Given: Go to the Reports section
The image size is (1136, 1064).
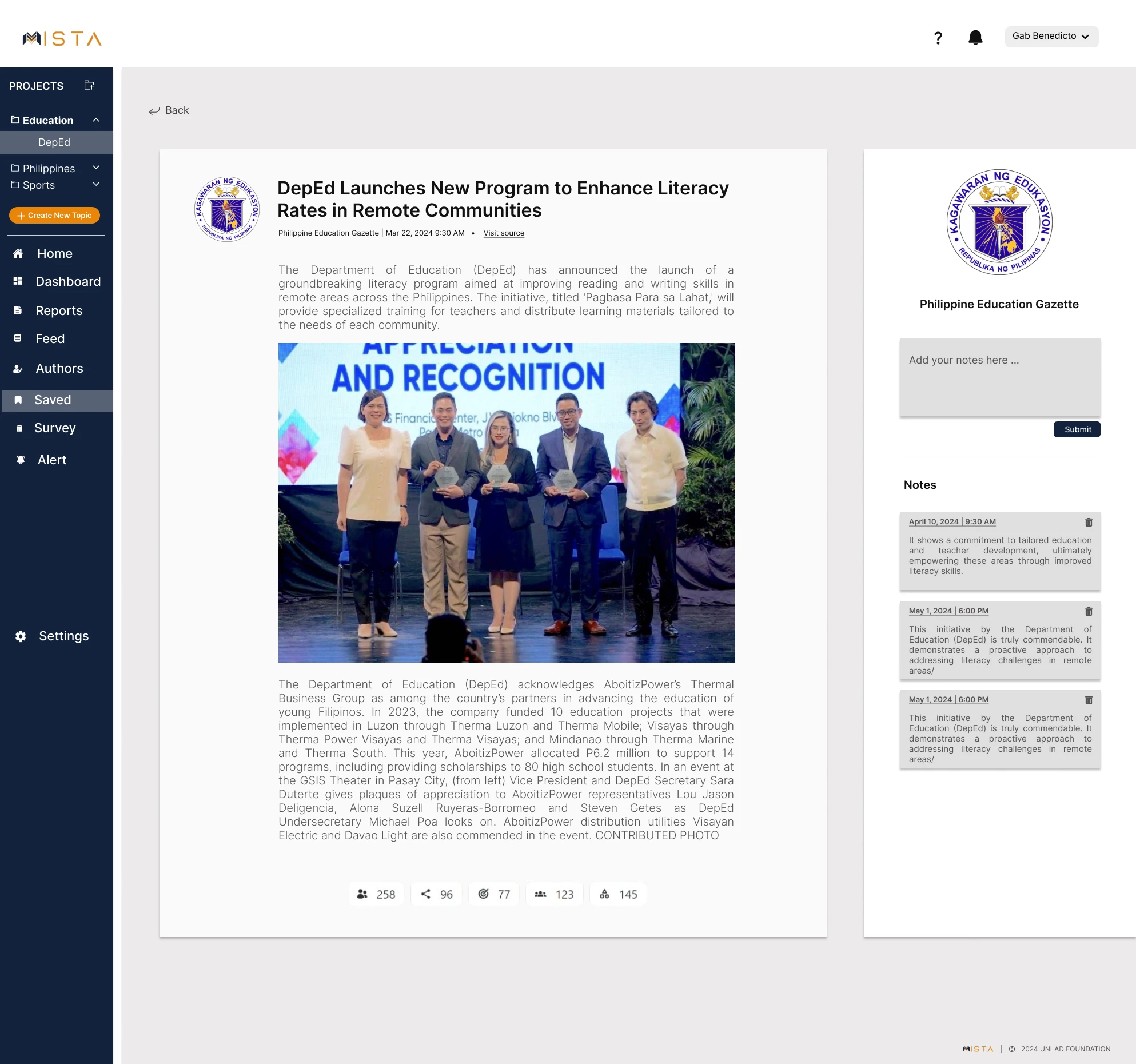Looking at the screenshot, I should pyautogui.click(x=59, y=310).
